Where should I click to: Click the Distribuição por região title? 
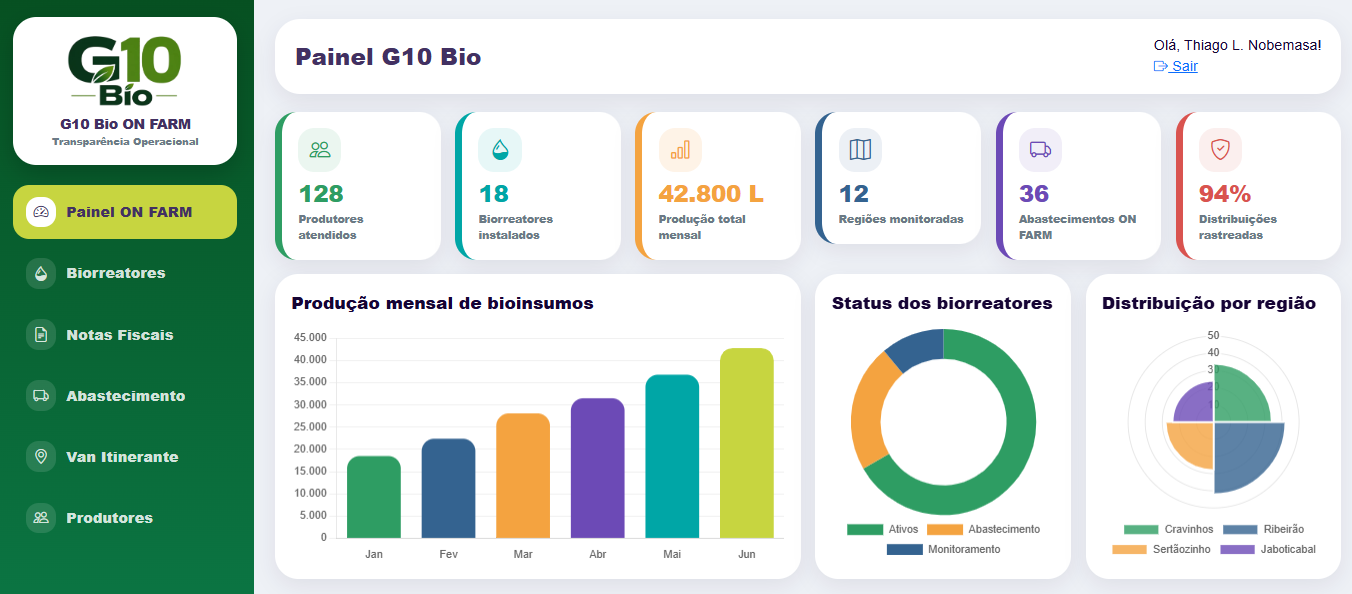tap(1209, 303)
